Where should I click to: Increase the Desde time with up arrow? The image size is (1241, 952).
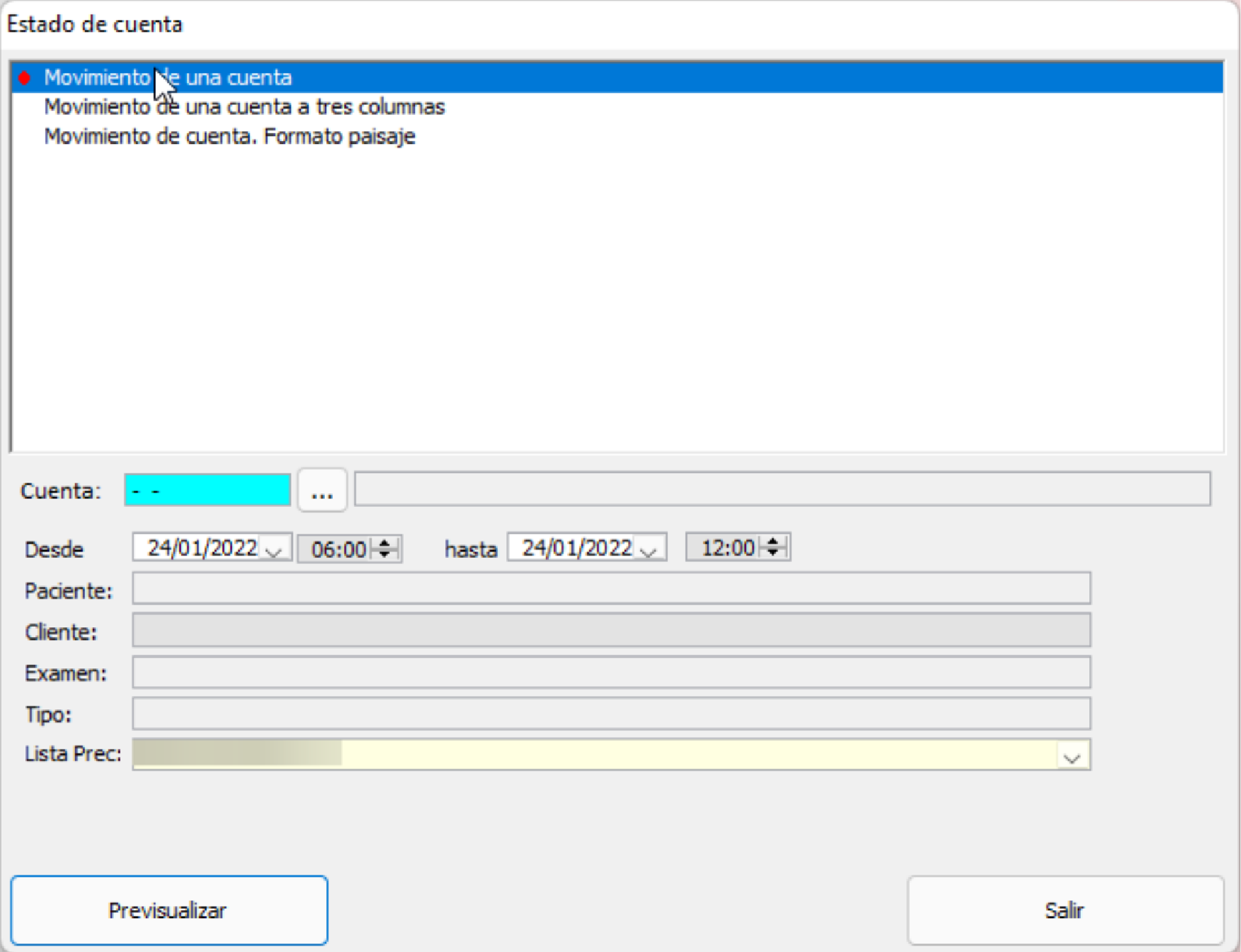(x=385, y=543)
